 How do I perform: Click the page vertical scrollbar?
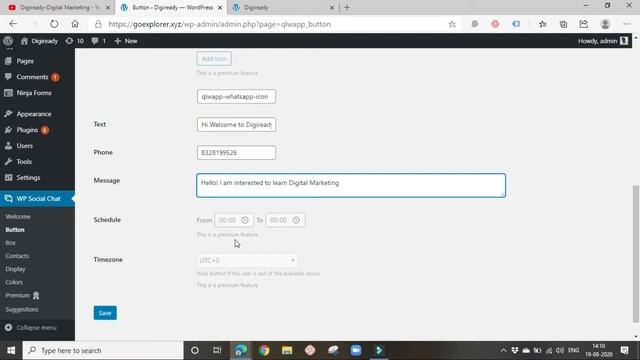click(x=636, y=253)
